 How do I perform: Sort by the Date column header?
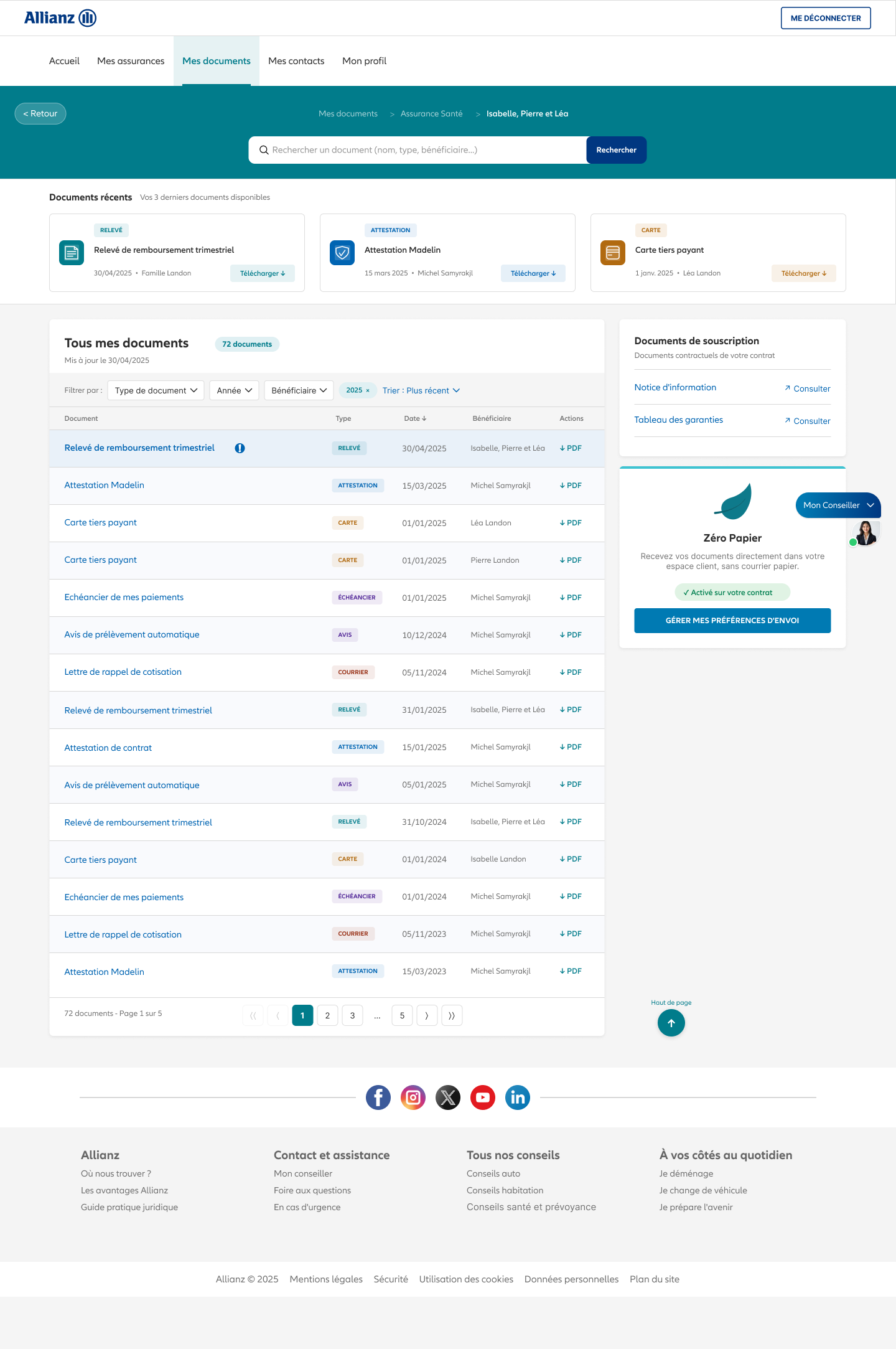coord(415,418)
